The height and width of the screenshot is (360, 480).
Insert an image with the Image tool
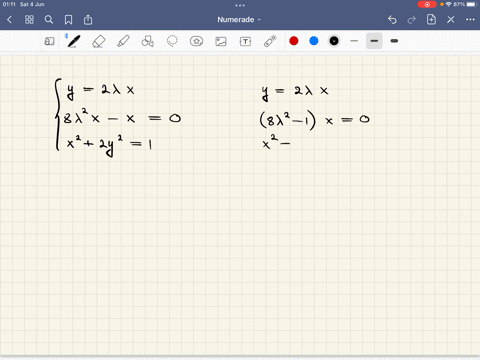[x=221, y=41]
